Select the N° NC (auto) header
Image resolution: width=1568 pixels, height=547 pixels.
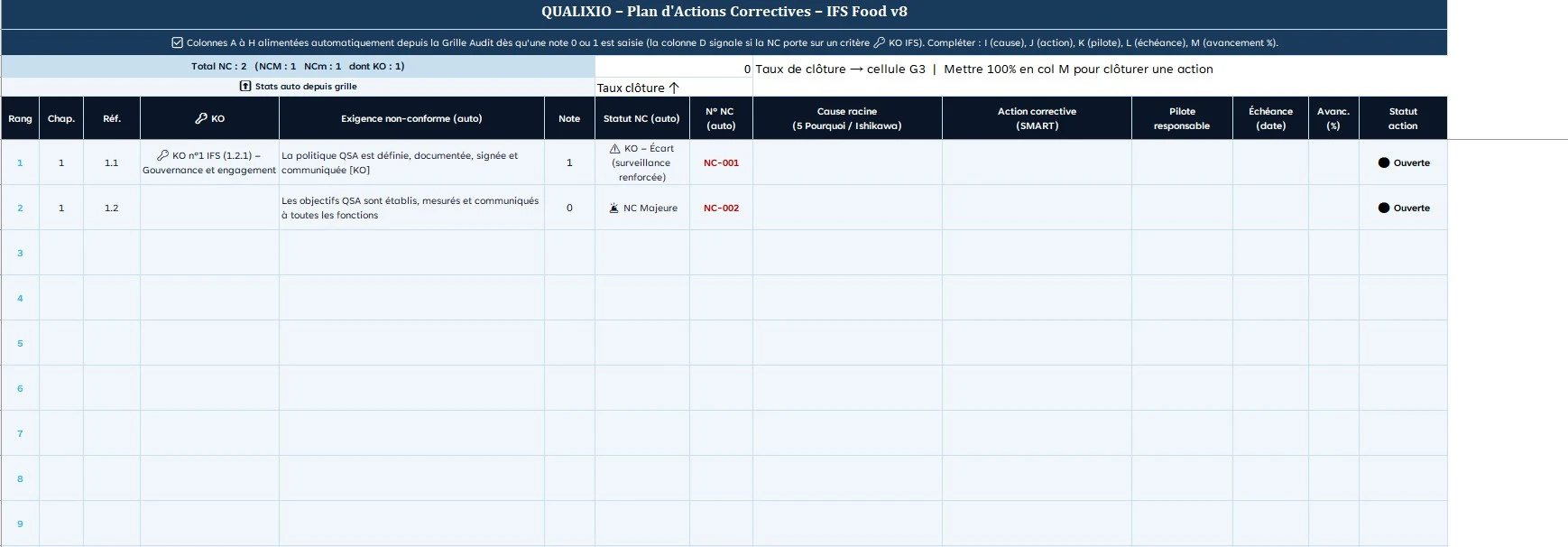click(721, 118)
